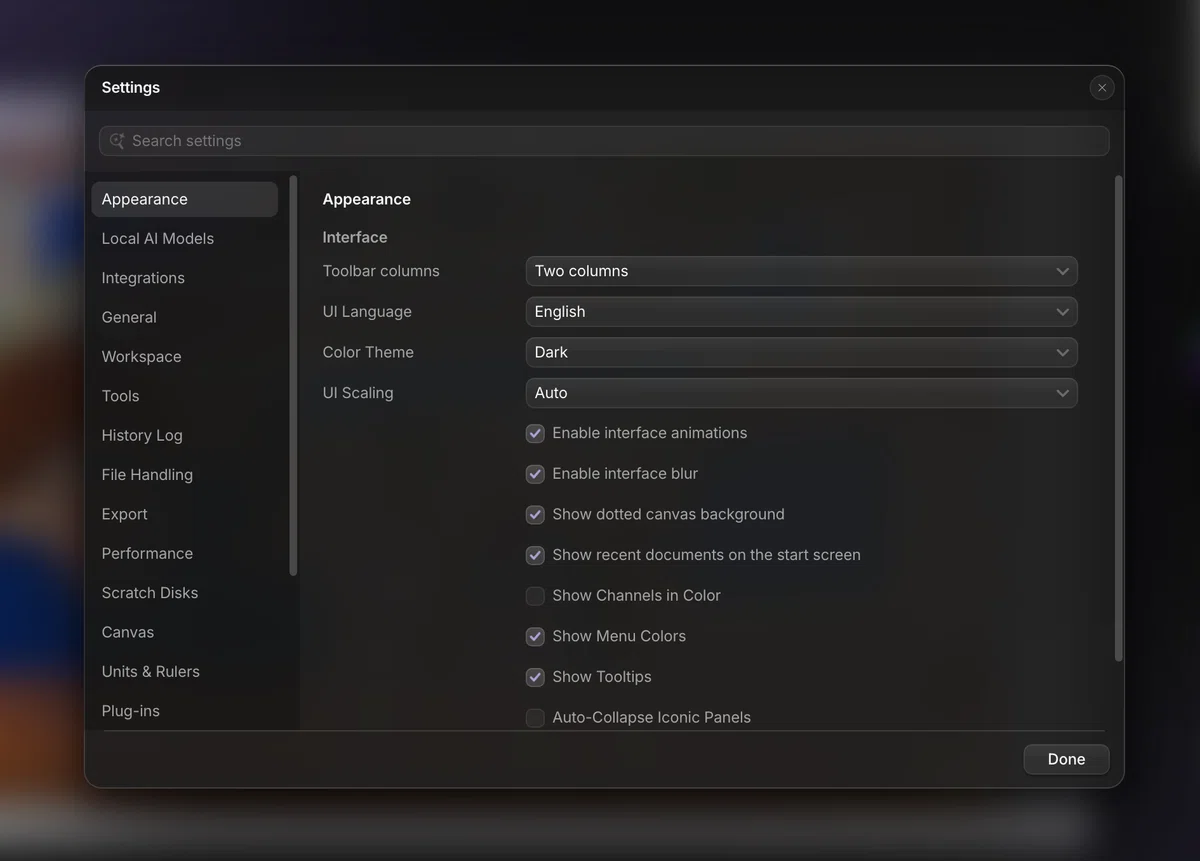This screenshot has width=1200, height=861.
Task: Click the Done button
Action: [x=1066, y=759]
